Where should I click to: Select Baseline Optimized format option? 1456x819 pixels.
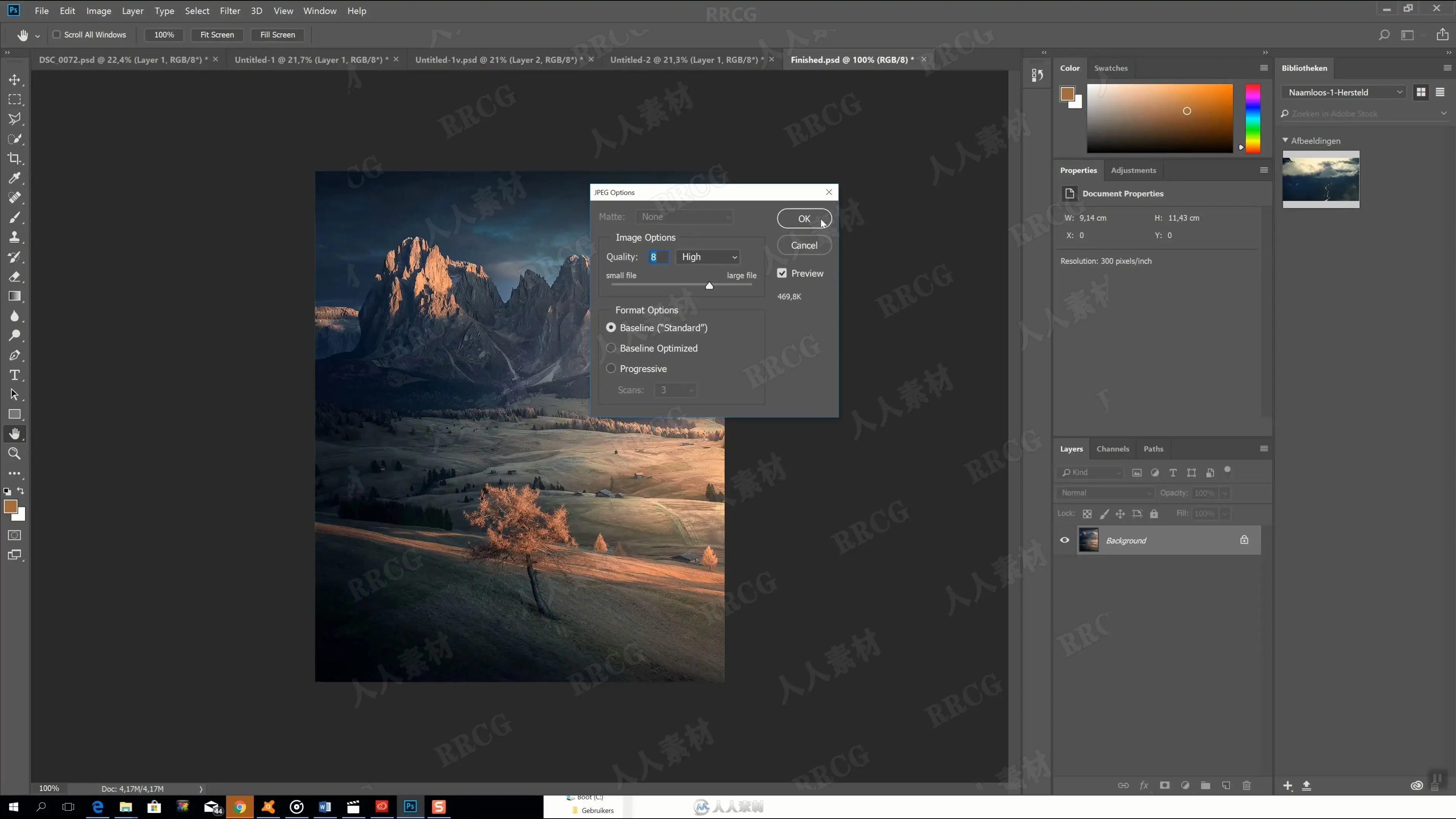click(x=611, y=348)
